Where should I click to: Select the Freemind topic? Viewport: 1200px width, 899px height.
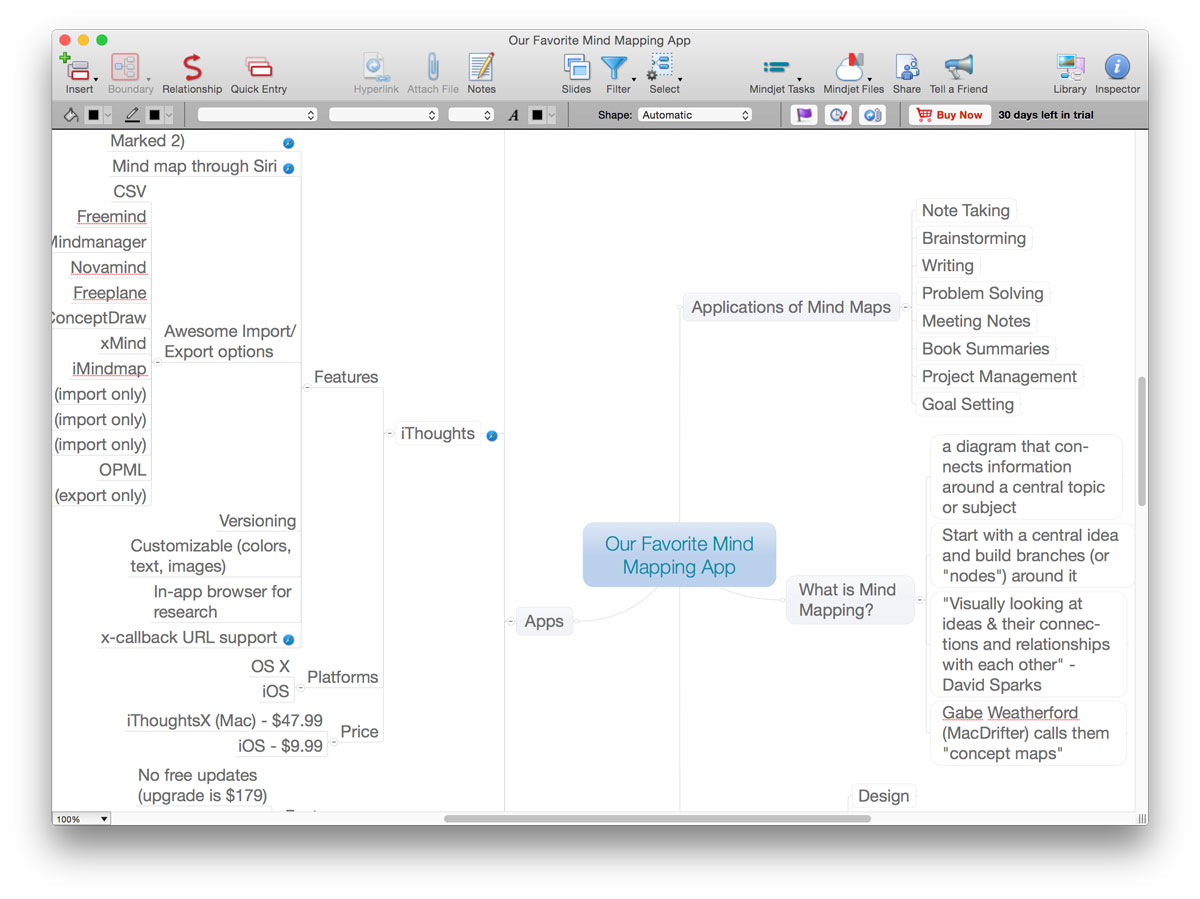tap(112, 217)
